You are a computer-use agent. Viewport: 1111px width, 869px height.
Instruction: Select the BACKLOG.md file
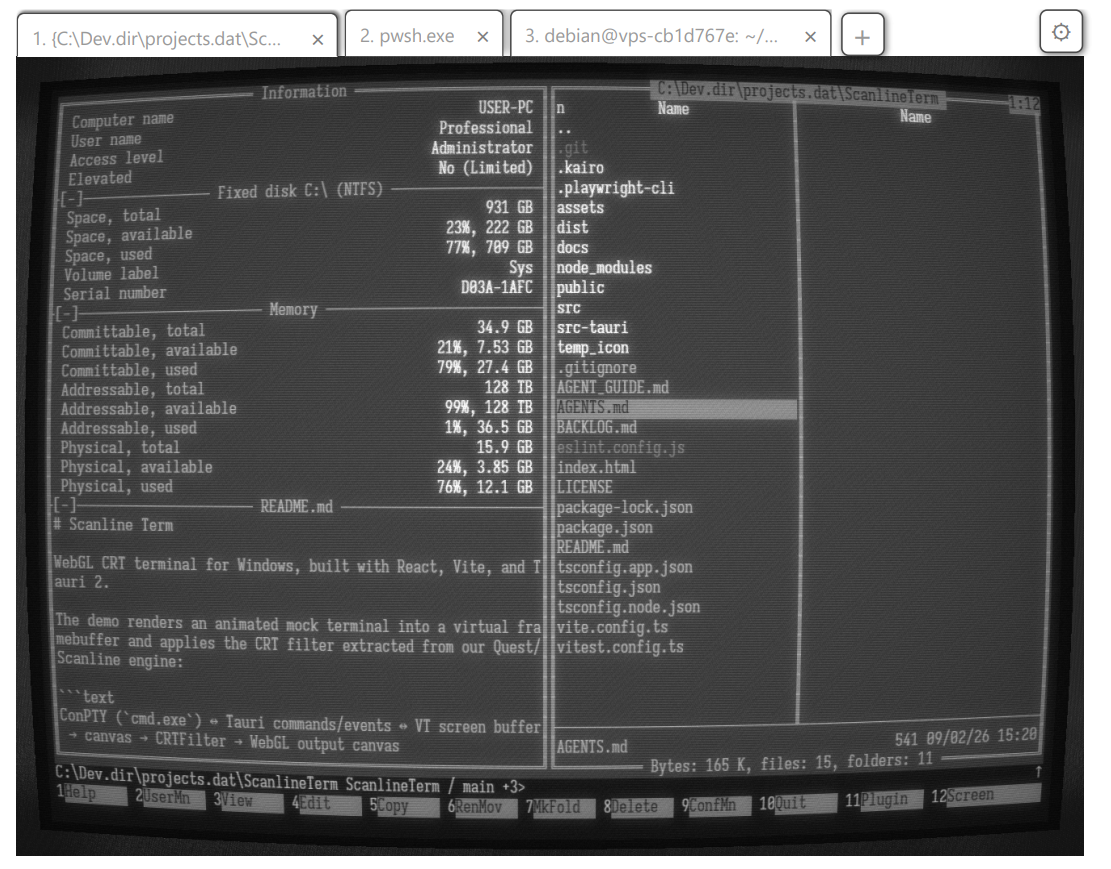coord(597,427)
